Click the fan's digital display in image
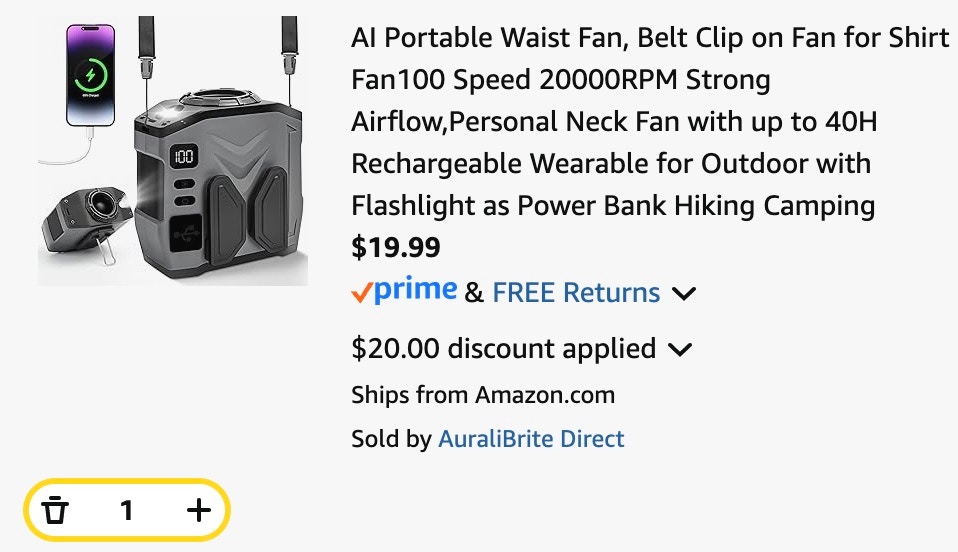The height and width of the screenshot is (552, 958). [183, 157]
